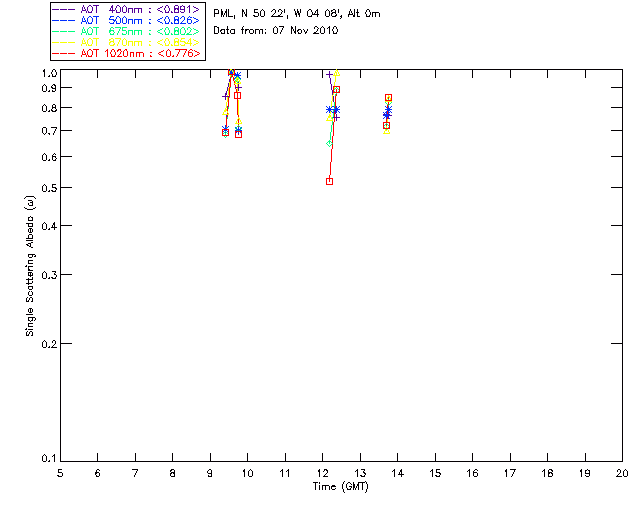Click the x-axis tick label 13
Screen dimensions: 640x512
(360, 473)
